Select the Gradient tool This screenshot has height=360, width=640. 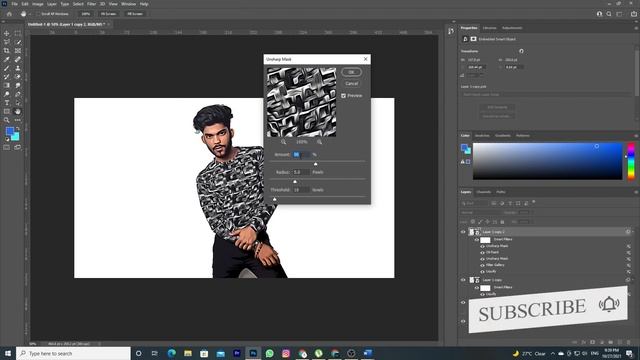pyautogui.click(x=7, y=85)
